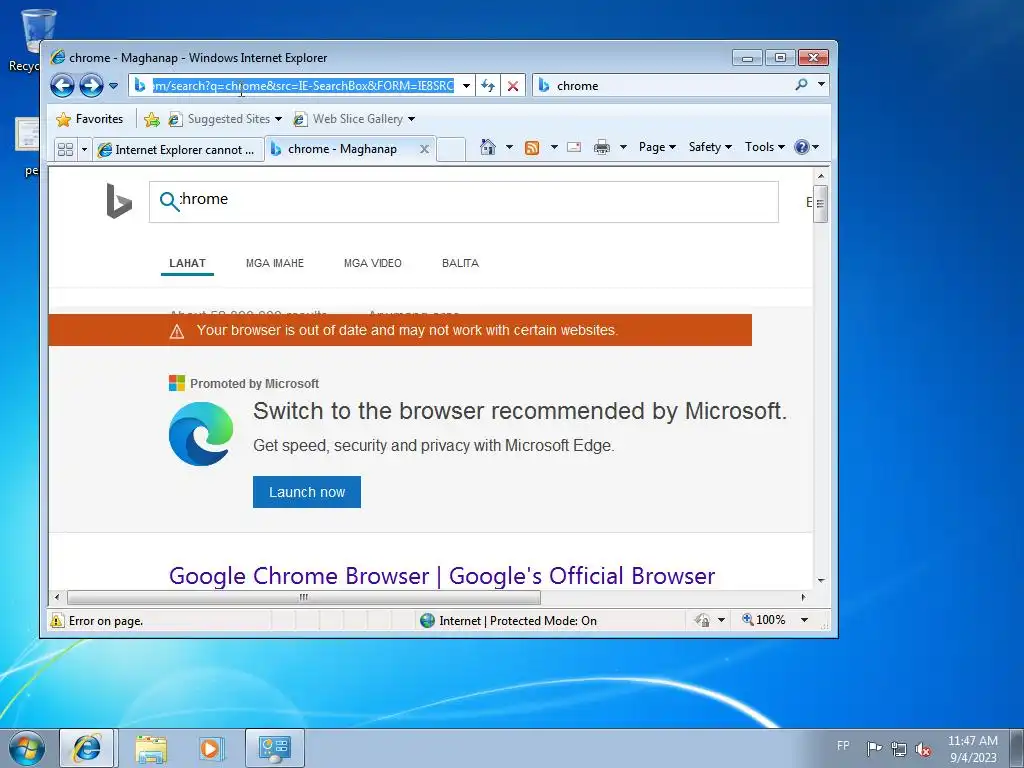Click inside the Bing search text field
The width and height of the screenshot is (1024, 768).
coord(464,202)
